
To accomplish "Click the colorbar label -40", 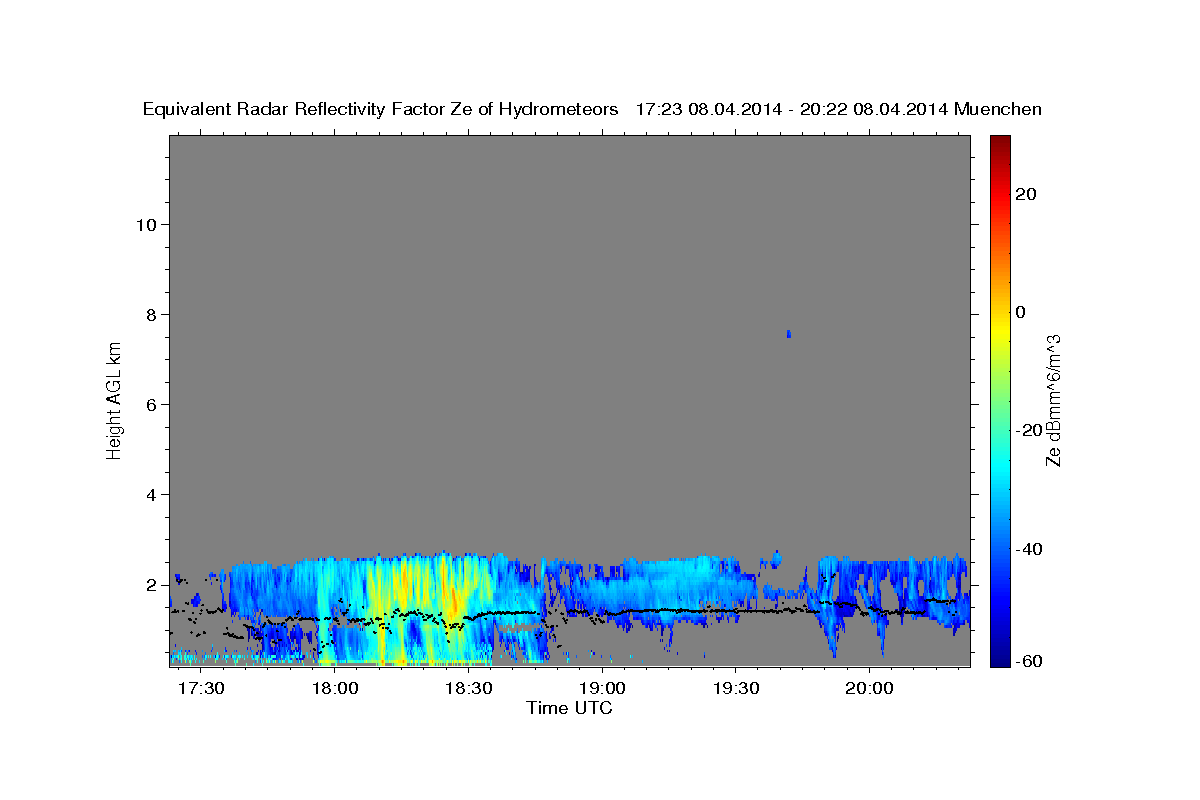I will tap(1028, 549).
